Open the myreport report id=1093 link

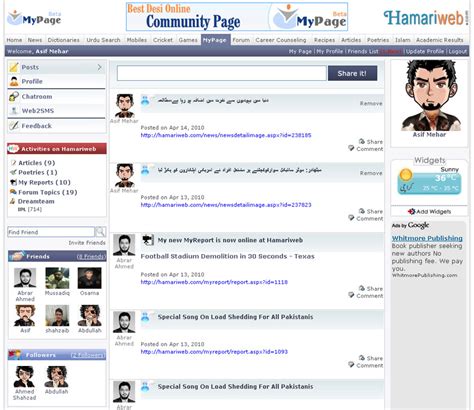(214, 352)
